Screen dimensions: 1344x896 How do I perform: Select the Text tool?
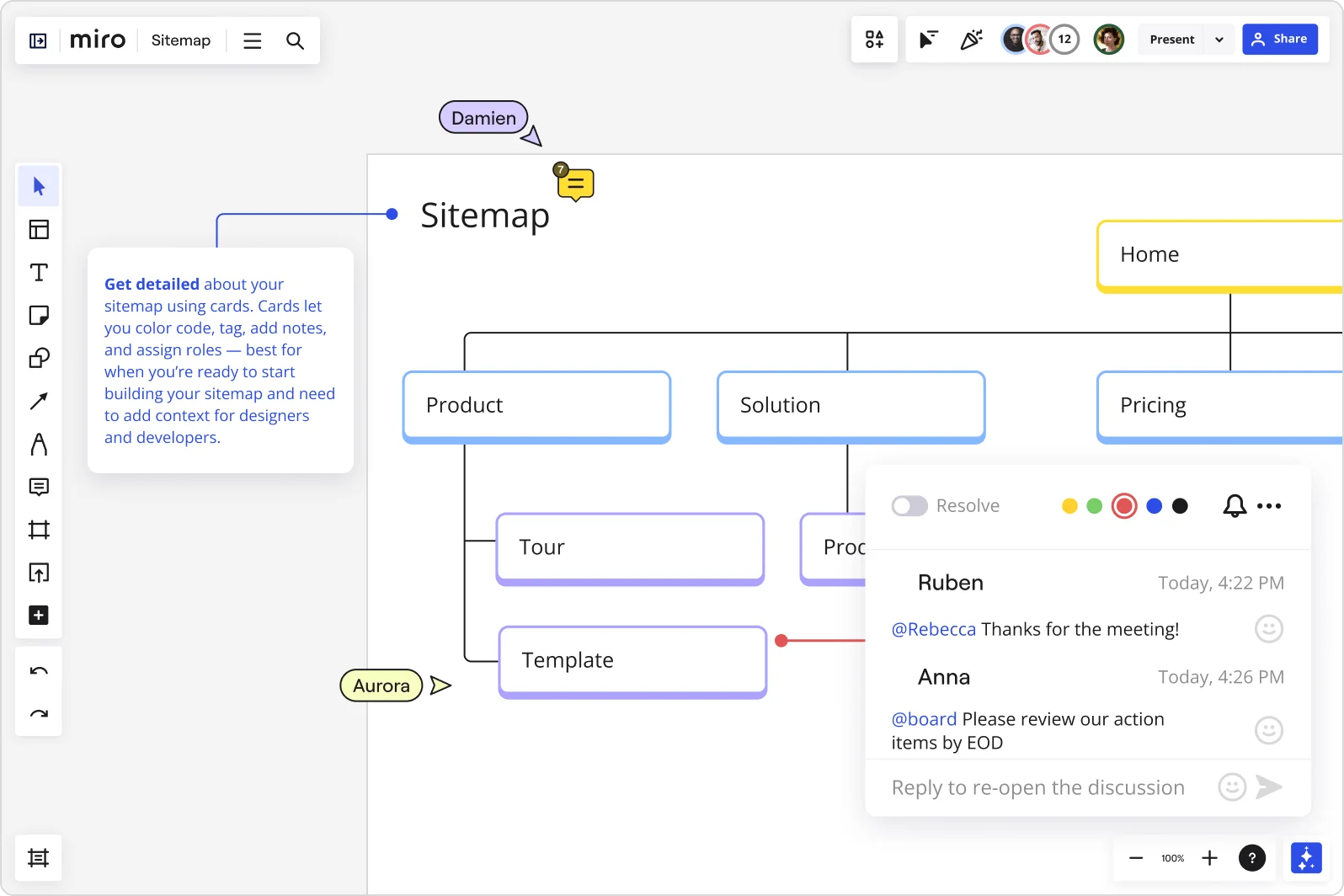[x=39, y=272]
